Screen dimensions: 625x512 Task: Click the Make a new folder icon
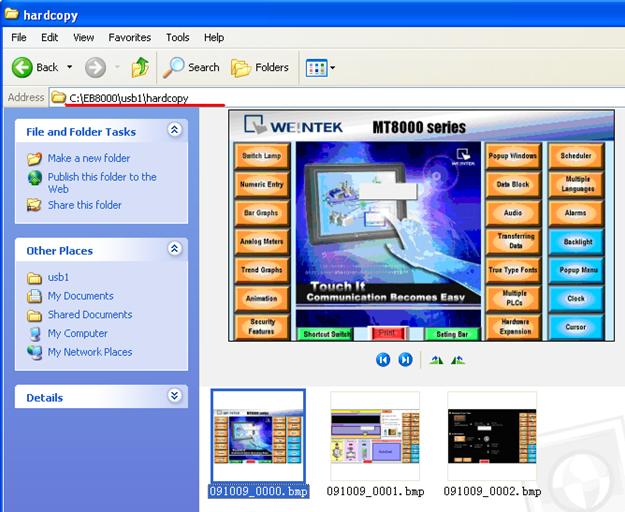(x=34, y=159)
